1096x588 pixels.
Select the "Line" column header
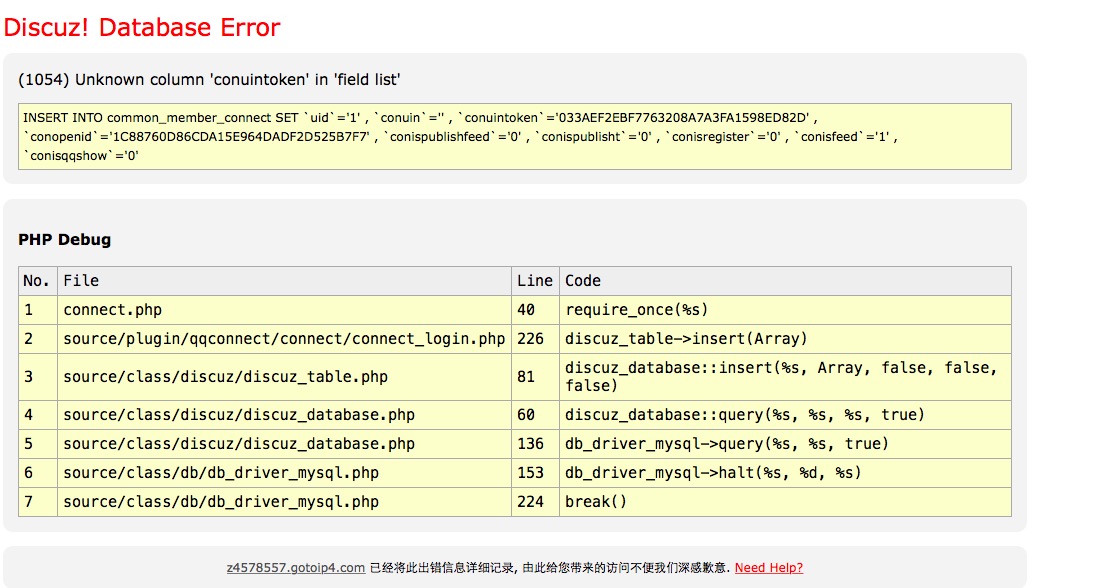point(534,281)
